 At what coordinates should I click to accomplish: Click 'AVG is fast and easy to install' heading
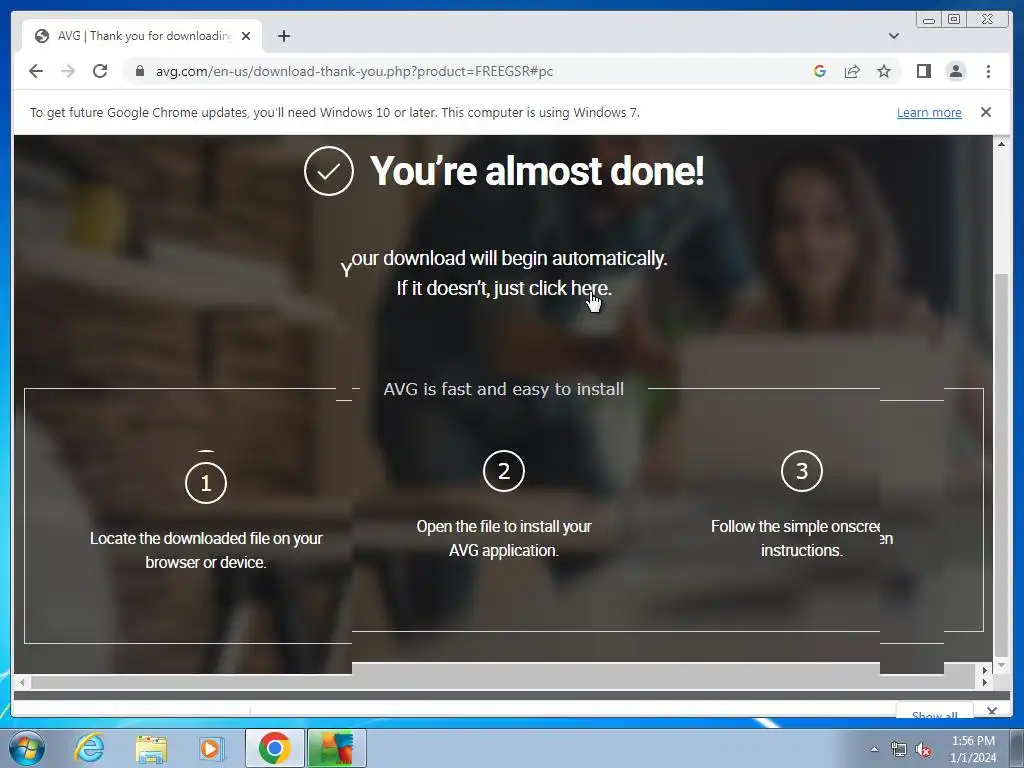504,389
